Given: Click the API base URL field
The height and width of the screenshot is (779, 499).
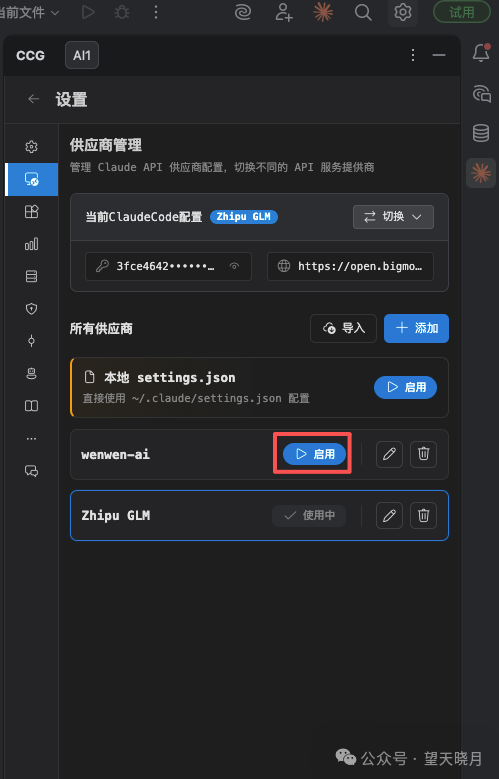Looking at the screenshot, I should tap(350, 266).
